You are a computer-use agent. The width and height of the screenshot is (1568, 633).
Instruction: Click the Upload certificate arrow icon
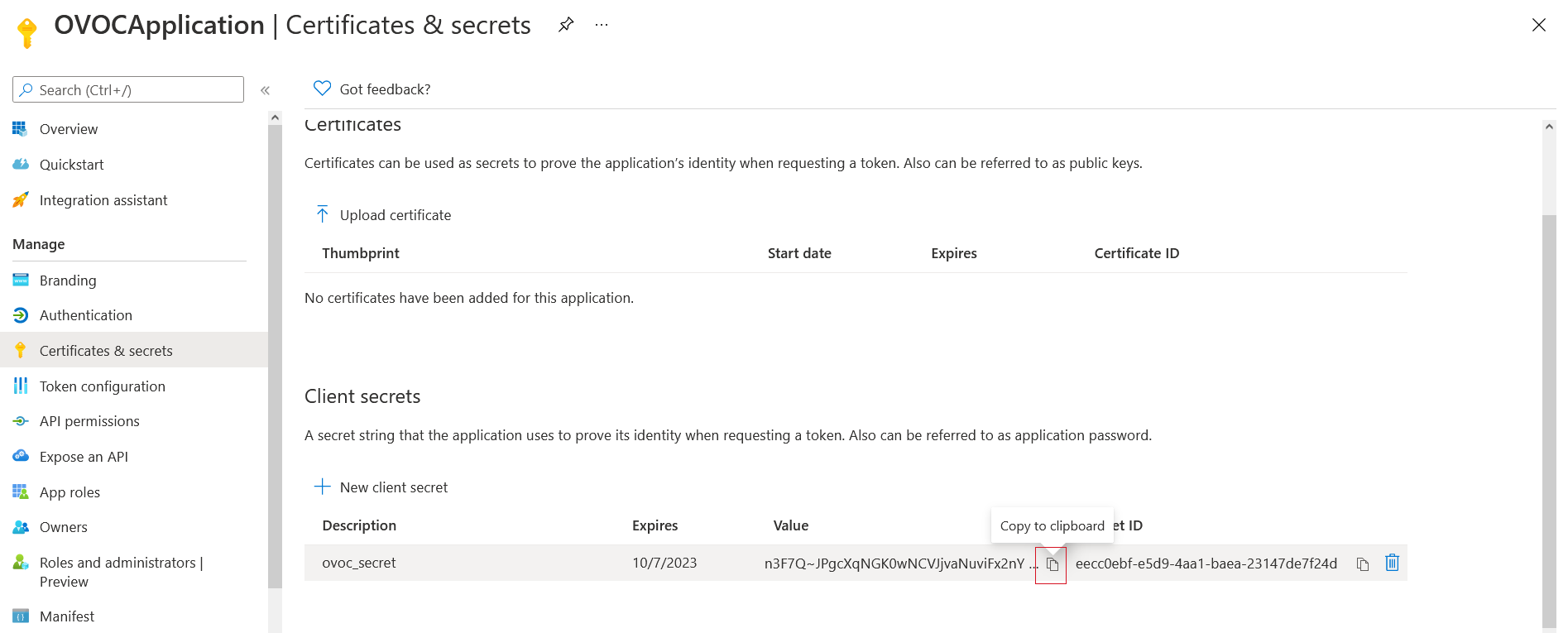(x=323, y=215)
